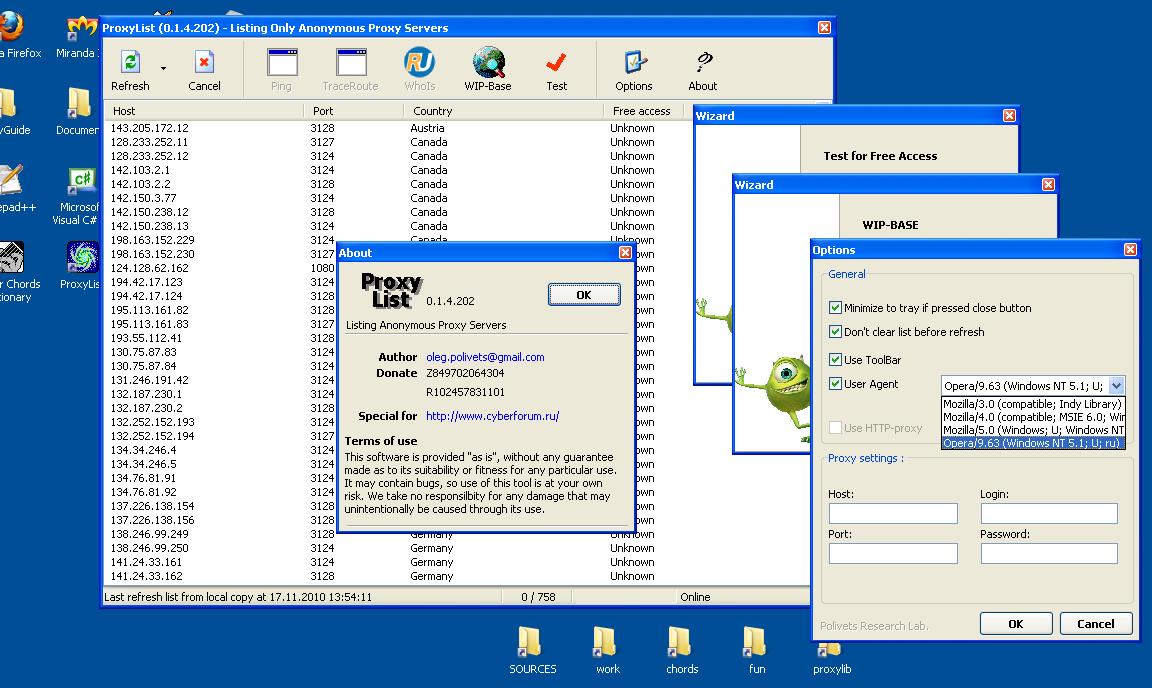Open the oleg.polivets@gmail.com email link
The image size is (1152, 688).
point(486,356)
